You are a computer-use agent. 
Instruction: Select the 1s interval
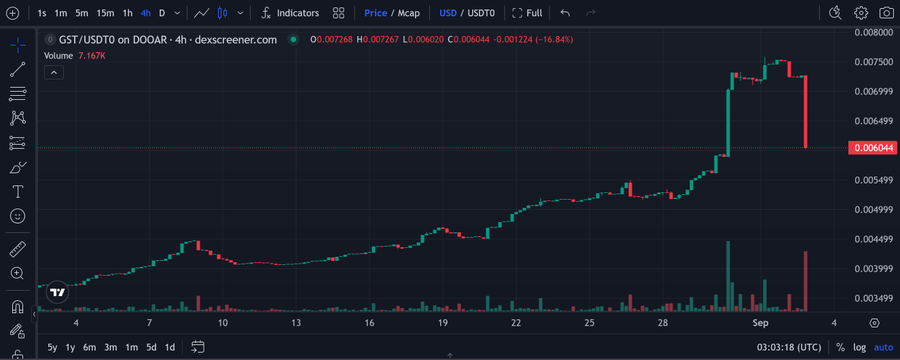point(41,13)
